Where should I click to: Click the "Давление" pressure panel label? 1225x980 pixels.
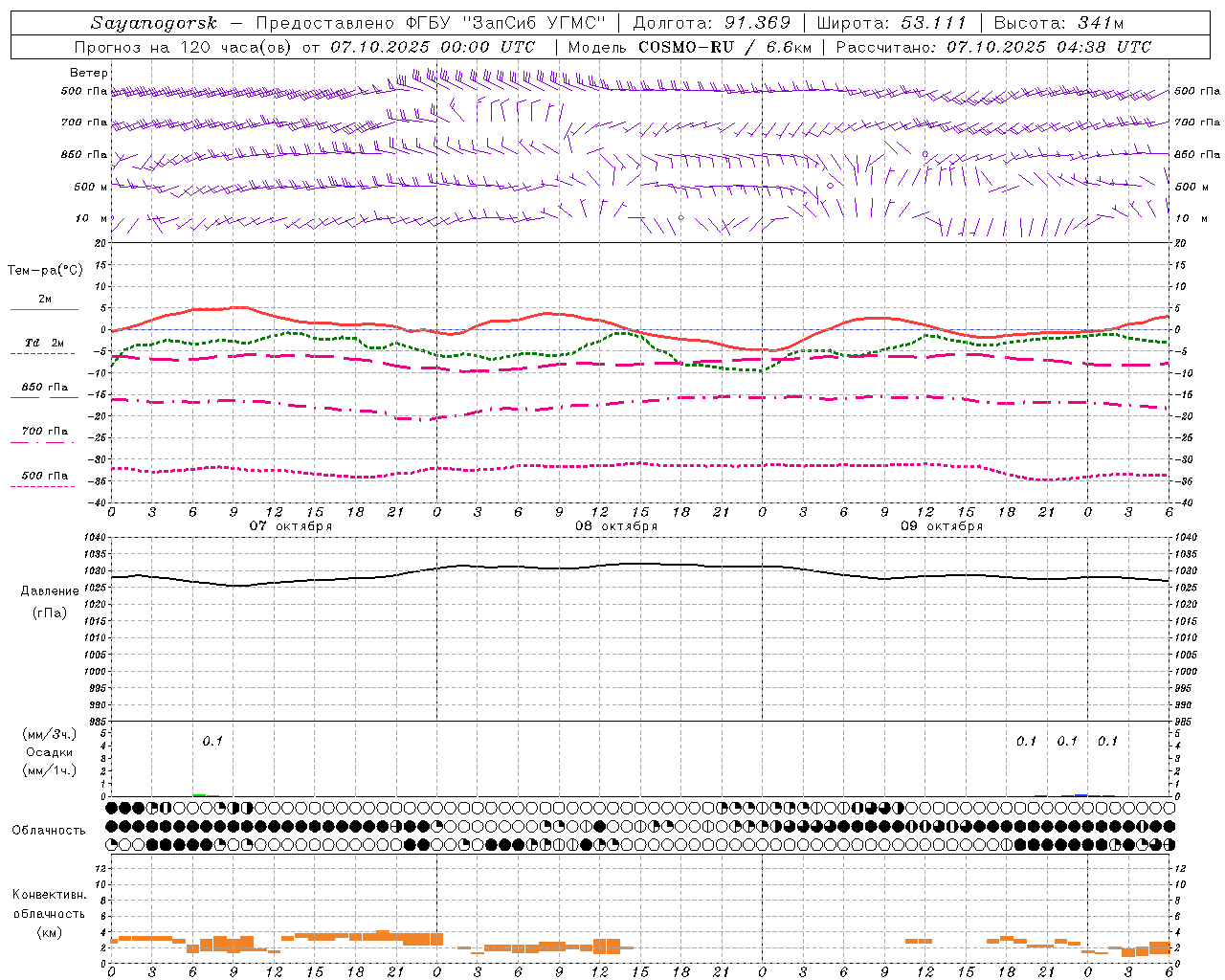(50, 591)
